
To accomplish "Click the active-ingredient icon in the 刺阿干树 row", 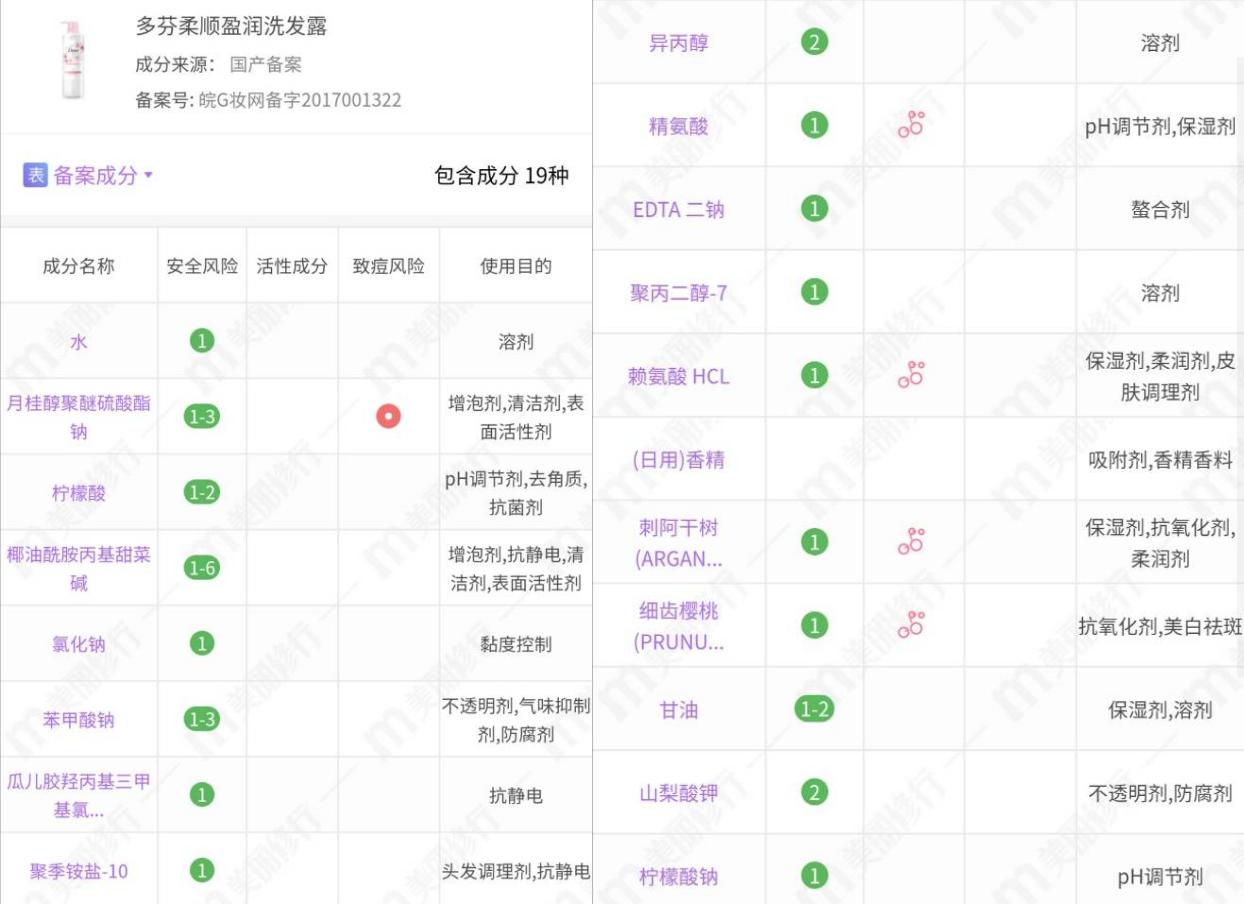I will point(911,541).
